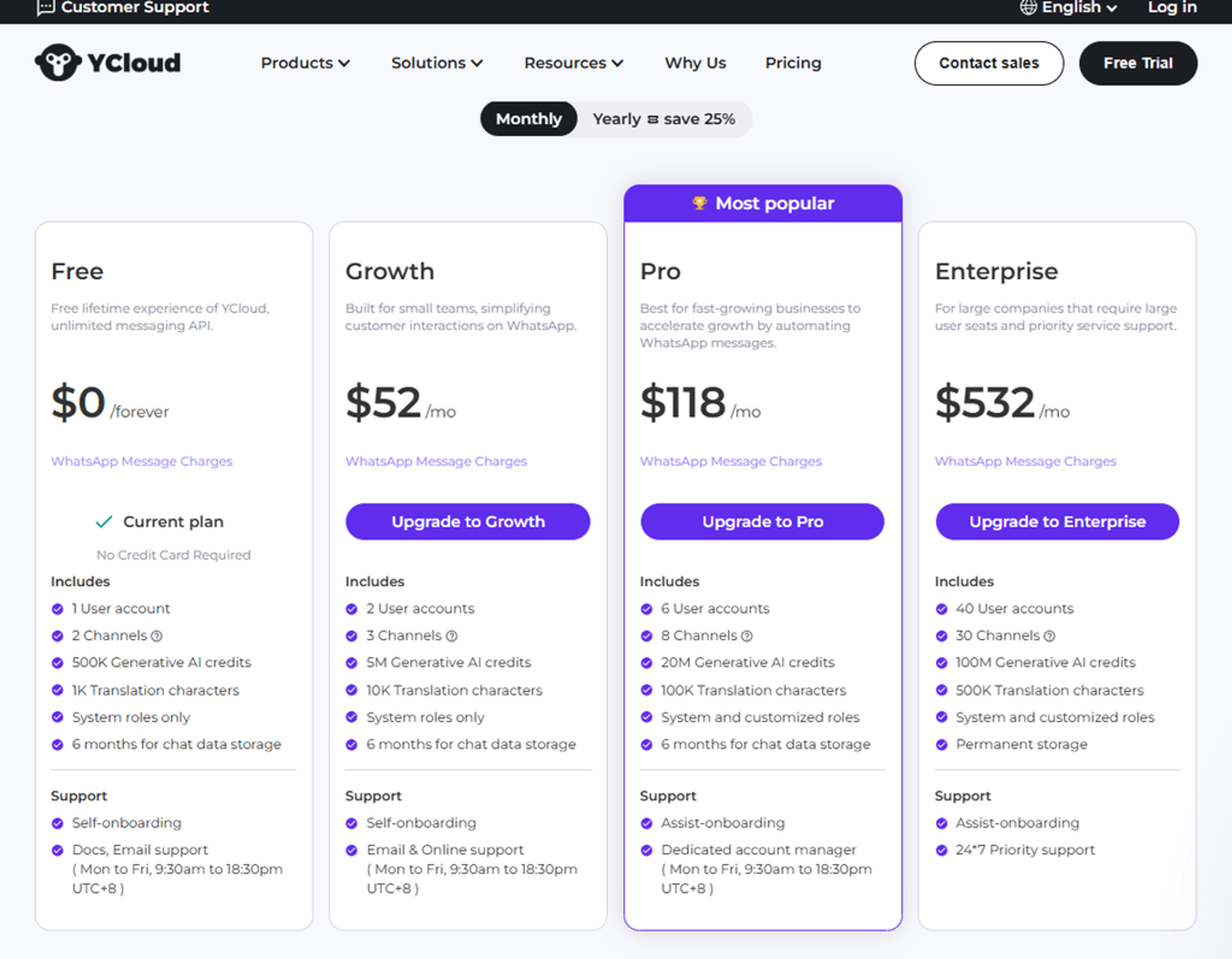Click Upgrade to Growth button
Image resolution: width=1232 pixels, height=959 pixels.
coord(468,522)
